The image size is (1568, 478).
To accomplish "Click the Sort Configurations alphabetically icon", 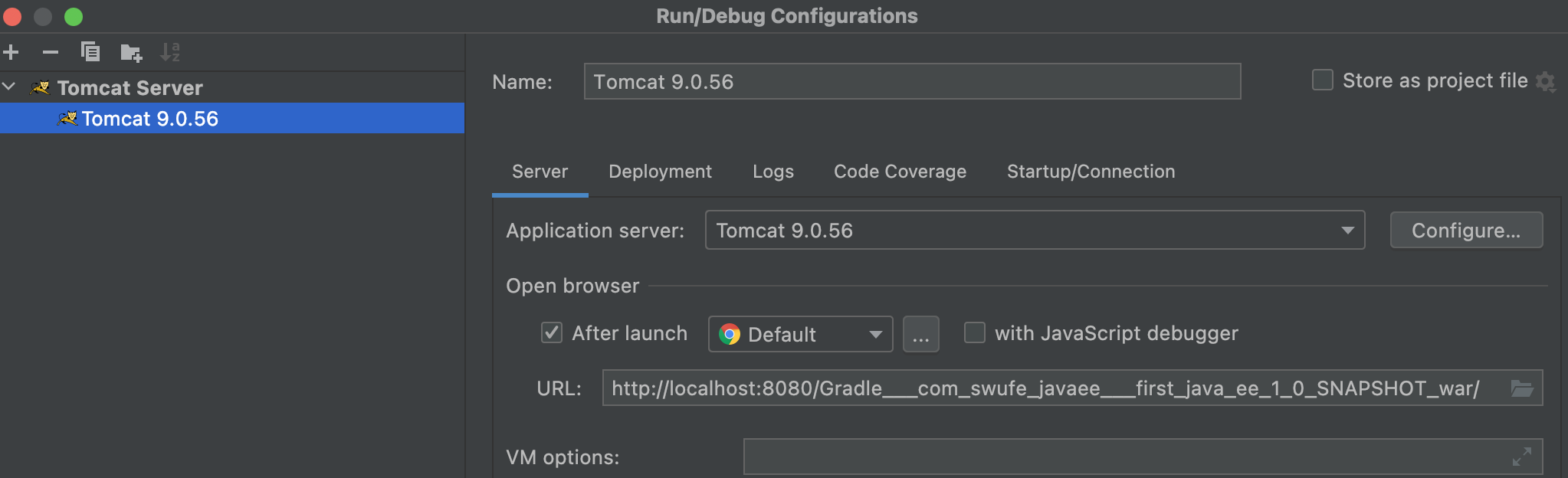I will pos(170,52).
